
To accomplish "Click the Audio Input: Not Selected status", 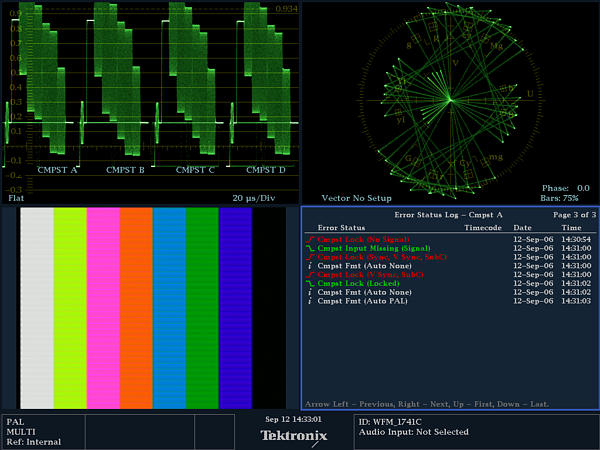I will tap(414, 432).
